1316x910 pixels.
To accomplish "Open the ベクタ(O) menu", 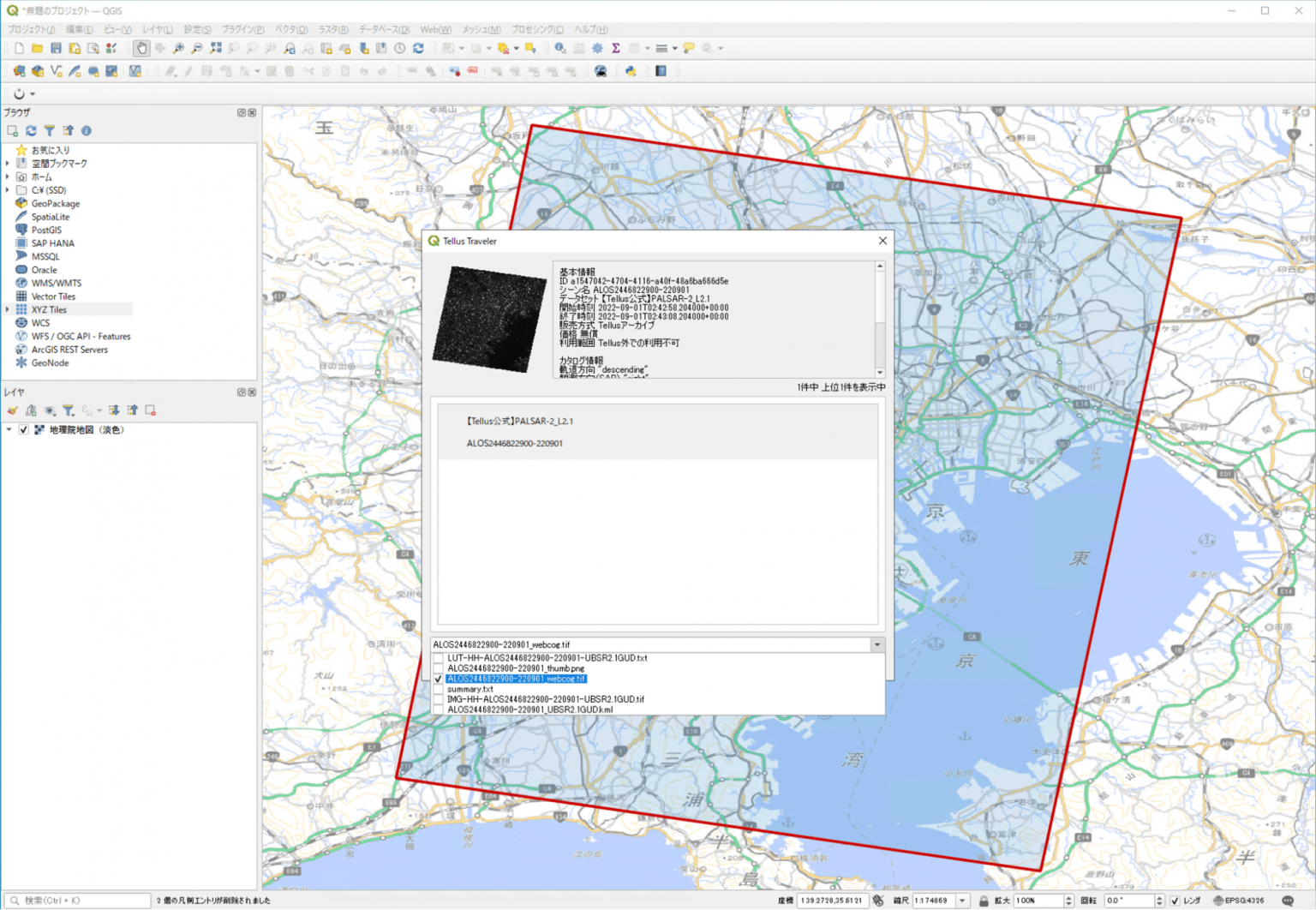I will pos(291,29).
